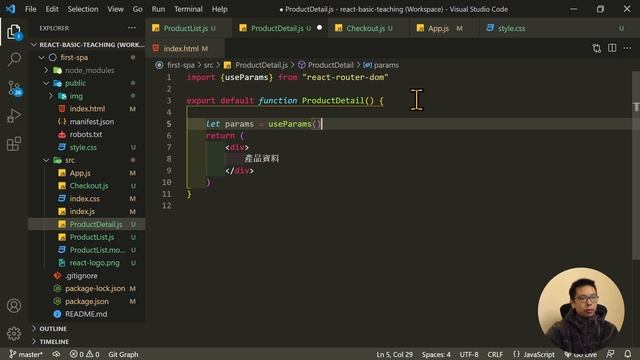Image resolution: width=640 pixels, height=360 pixels.
Task: Collapse the public folder
Action: (x=87, y=83)
